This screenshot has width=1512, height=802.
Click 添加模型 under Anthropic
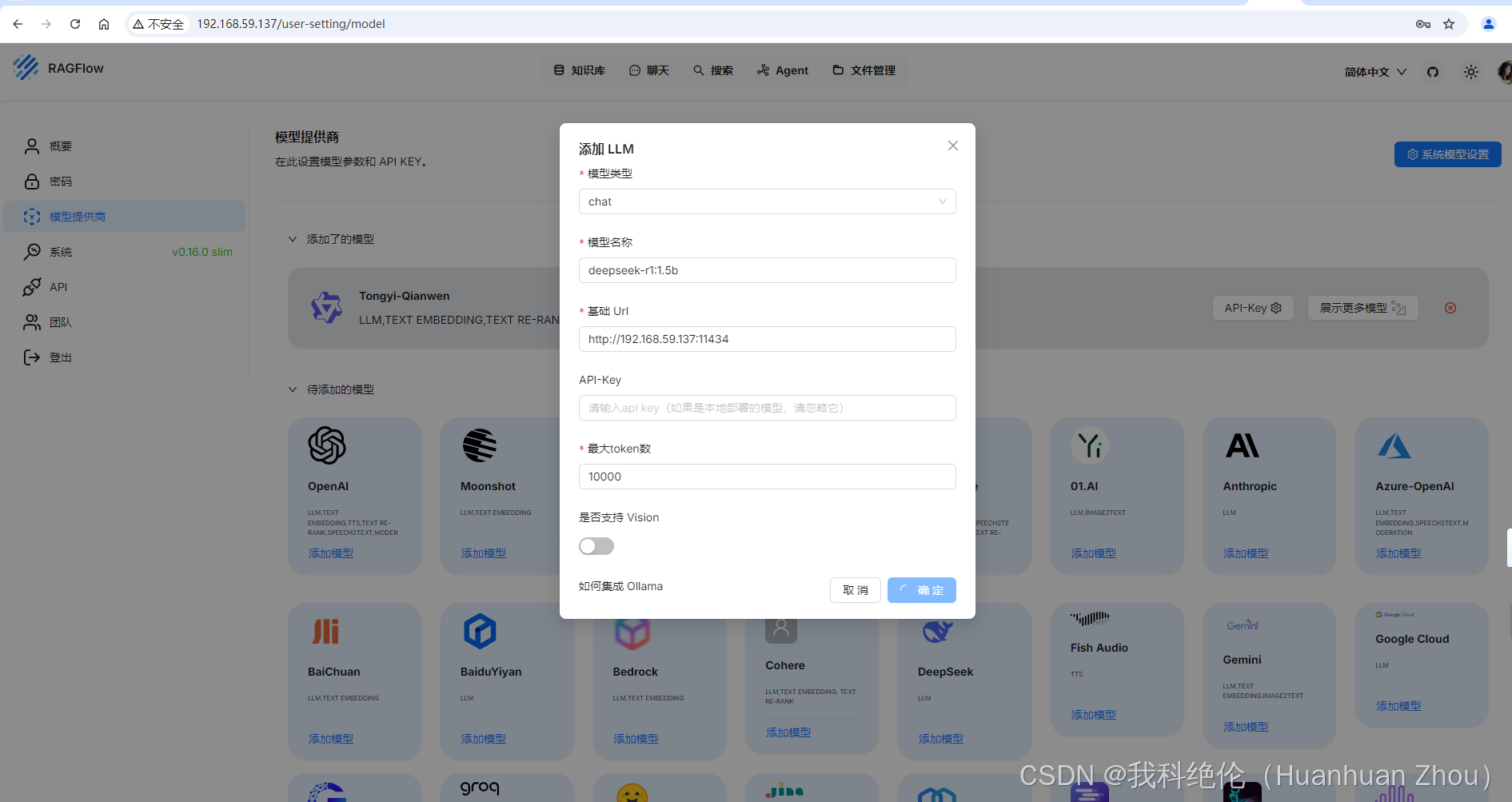coord(1246,553)
